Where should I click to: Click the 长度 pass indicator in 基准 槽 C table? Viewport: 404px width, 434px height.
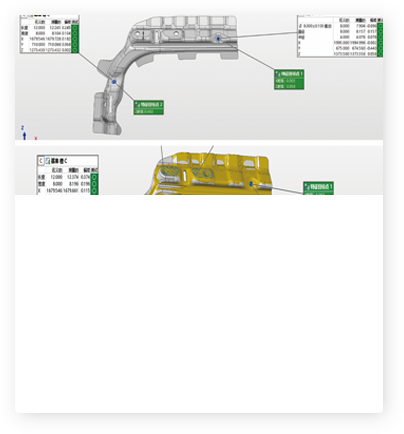(94, 177)
